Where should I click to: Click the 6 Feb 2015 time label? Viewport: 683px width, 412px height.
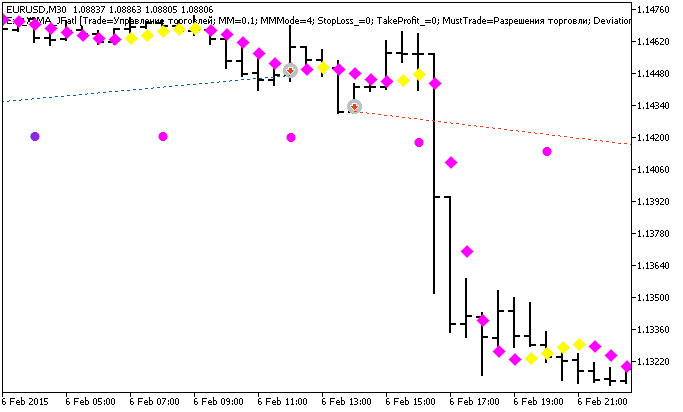coord(26,401)
